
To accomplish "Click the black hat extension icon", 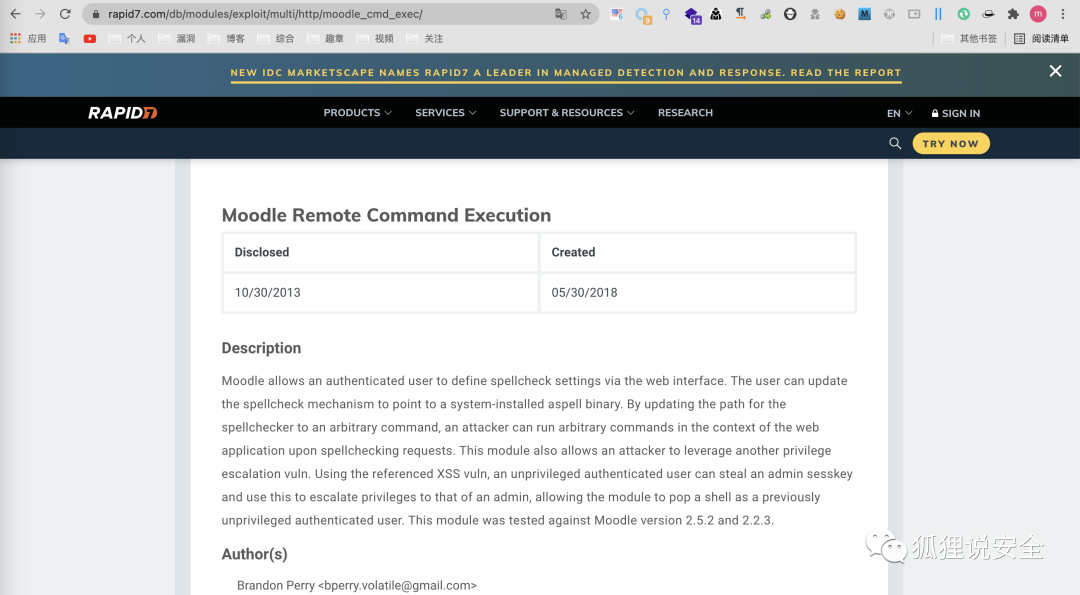I will coord(988,14).
